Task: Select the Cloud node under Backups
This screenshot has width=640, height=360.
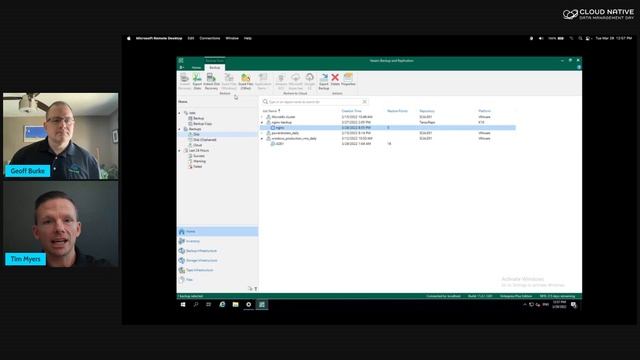Action: (195, 145)
